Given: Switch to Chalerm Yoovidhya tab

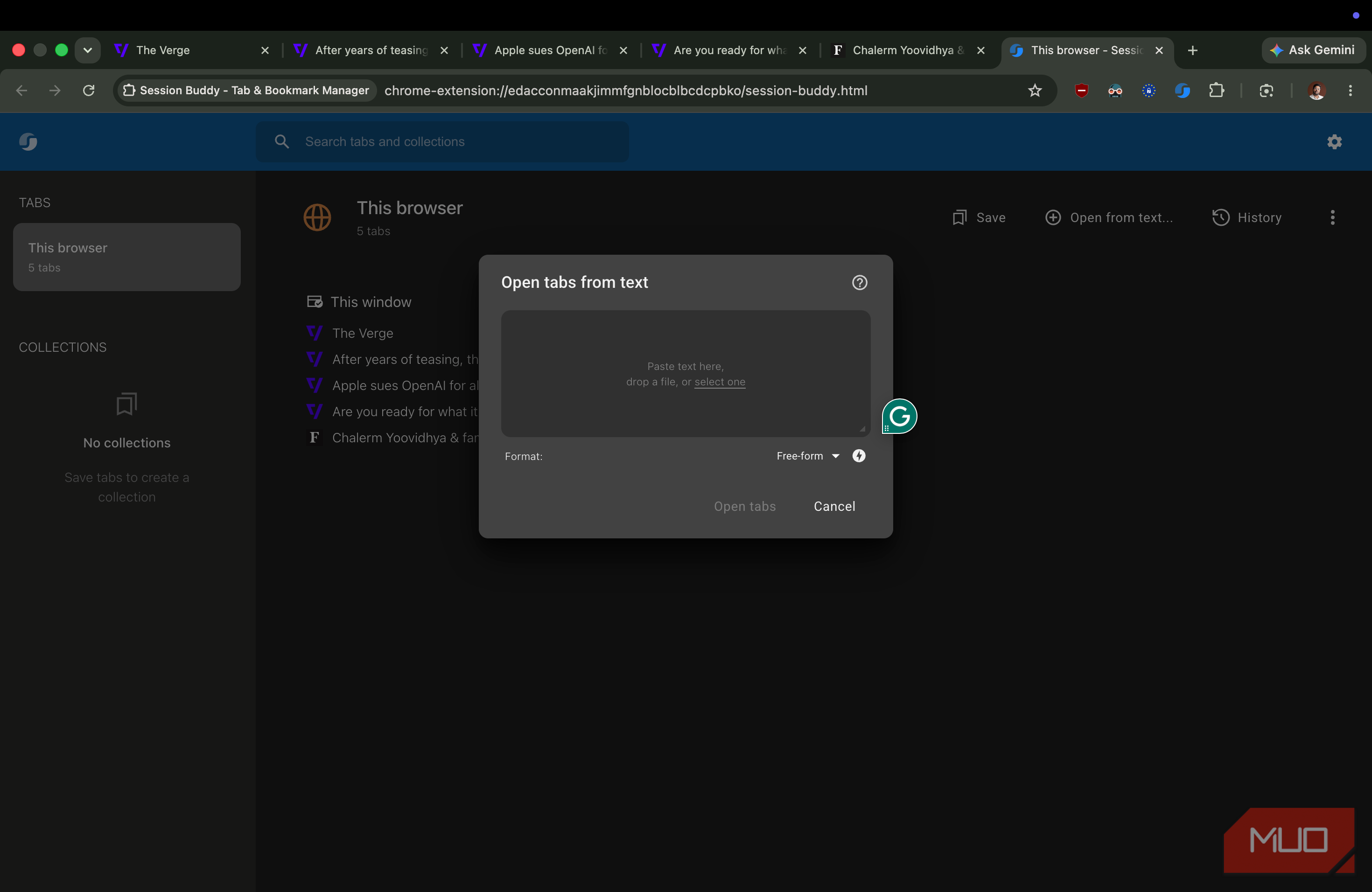Looking at the screenshot, I should [908, 50].
